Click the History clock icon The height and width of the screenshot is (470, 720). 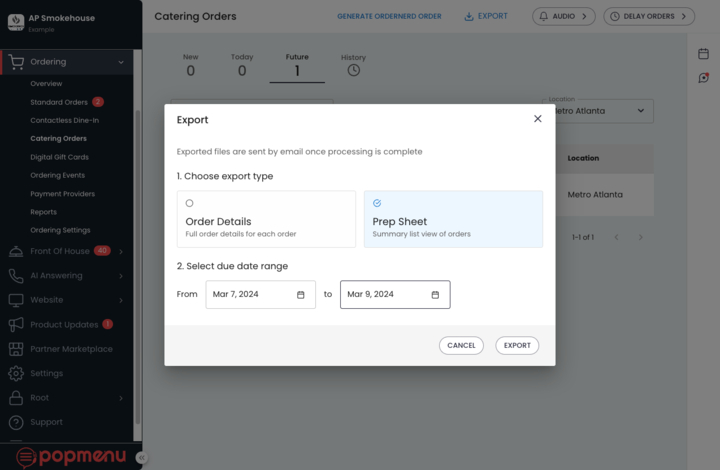click(x=353, y=70)
